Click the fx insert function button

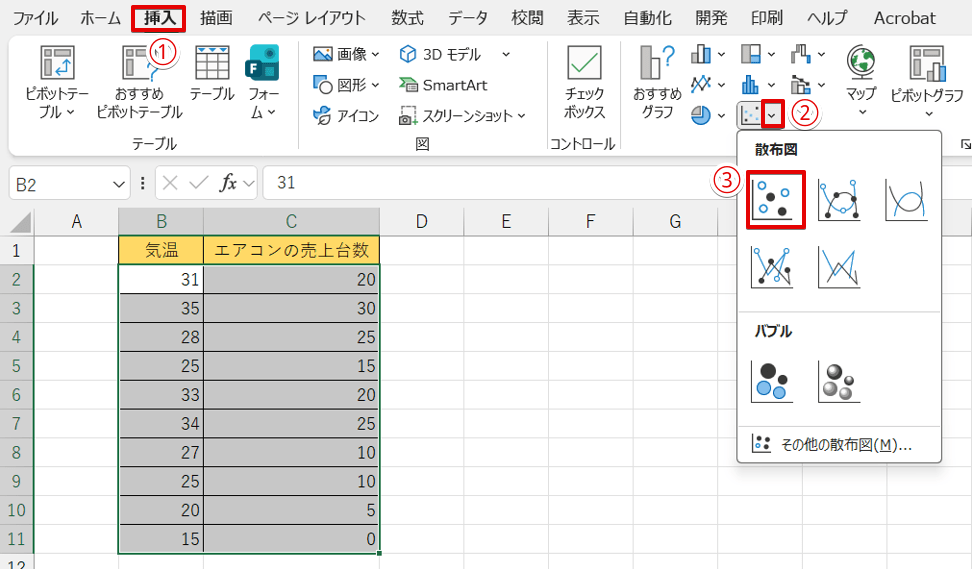point(228,183)
